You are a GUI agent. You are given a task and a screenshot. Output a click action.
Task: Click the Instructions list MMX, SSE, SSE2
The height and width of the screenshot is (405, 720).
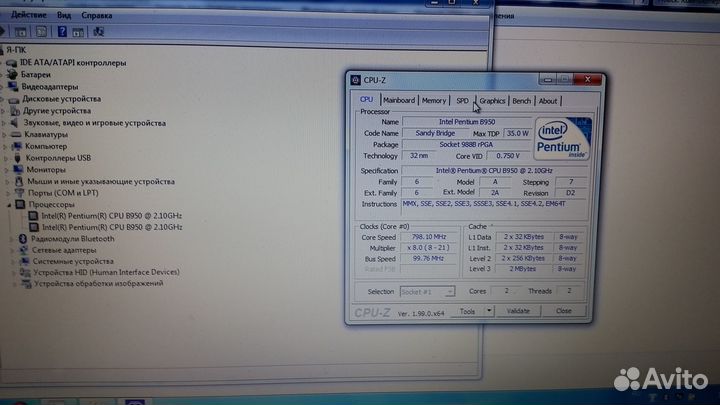pyautogui.click(x=495, y=208)
